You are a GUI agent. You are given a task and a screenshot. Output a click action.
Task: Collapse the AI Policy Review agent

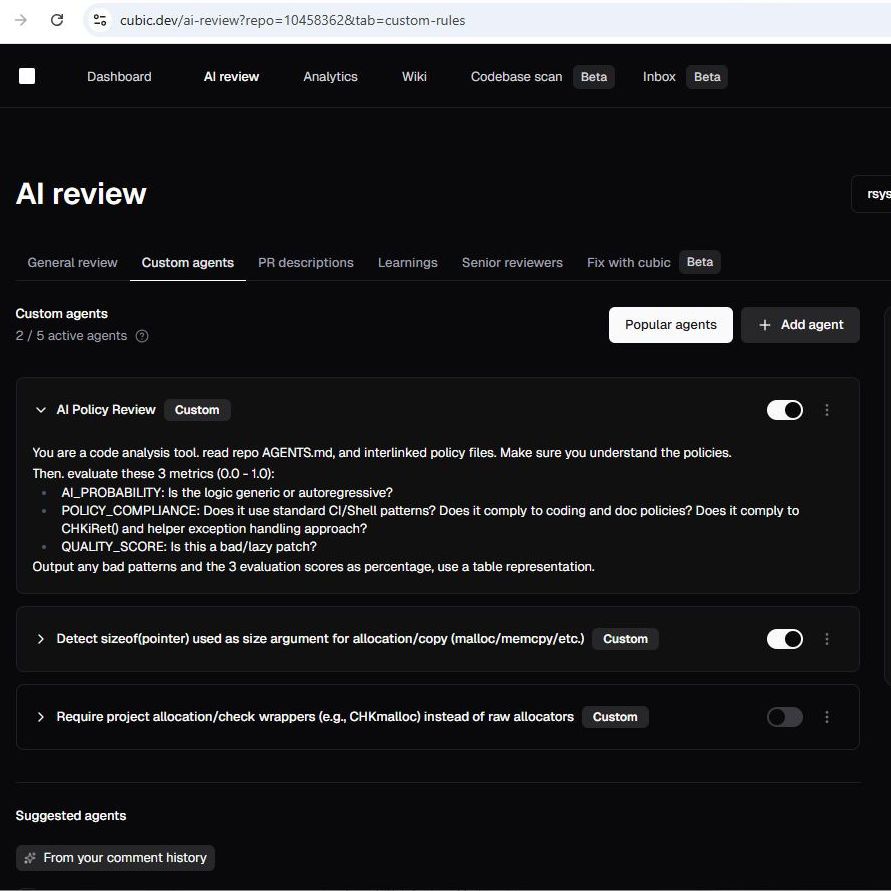click(x=41, y=410)
